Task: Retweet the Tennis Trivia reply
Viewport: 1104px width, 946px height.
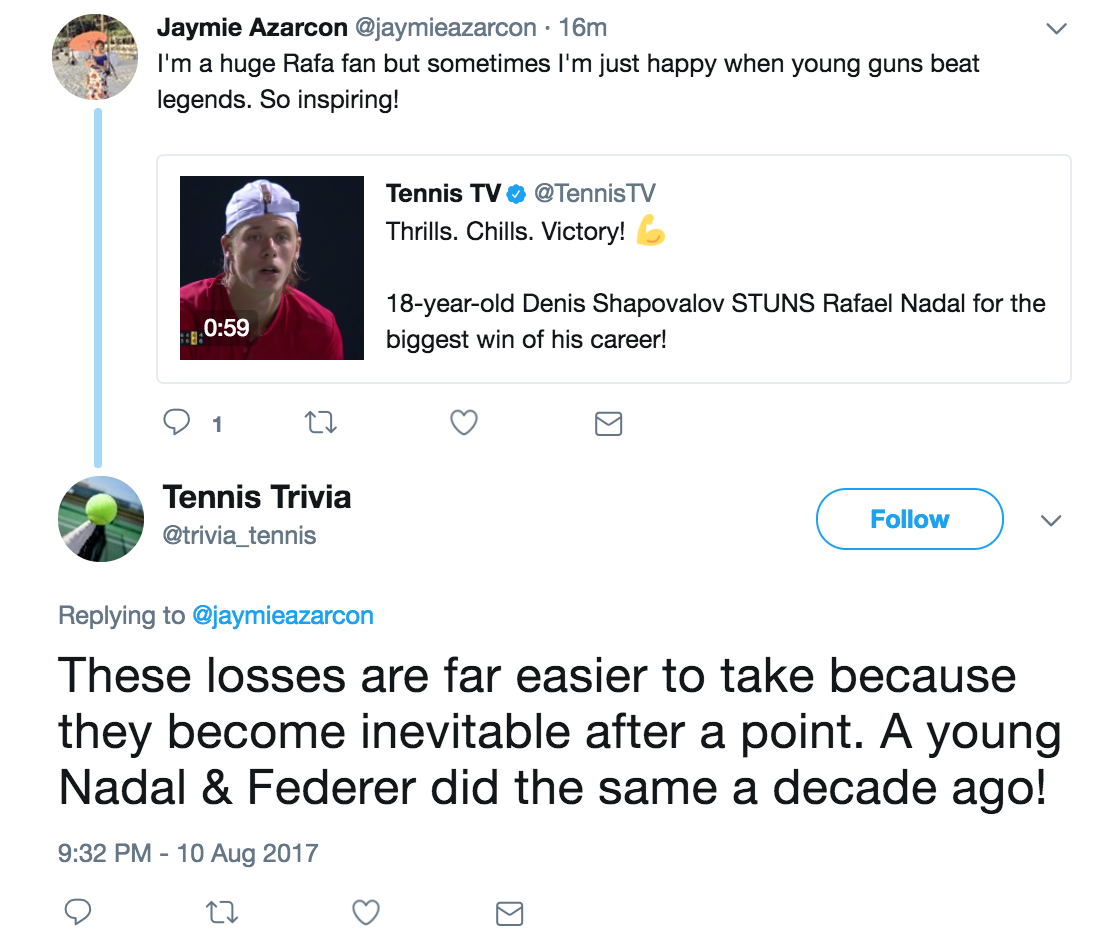Action: [222, 911]
